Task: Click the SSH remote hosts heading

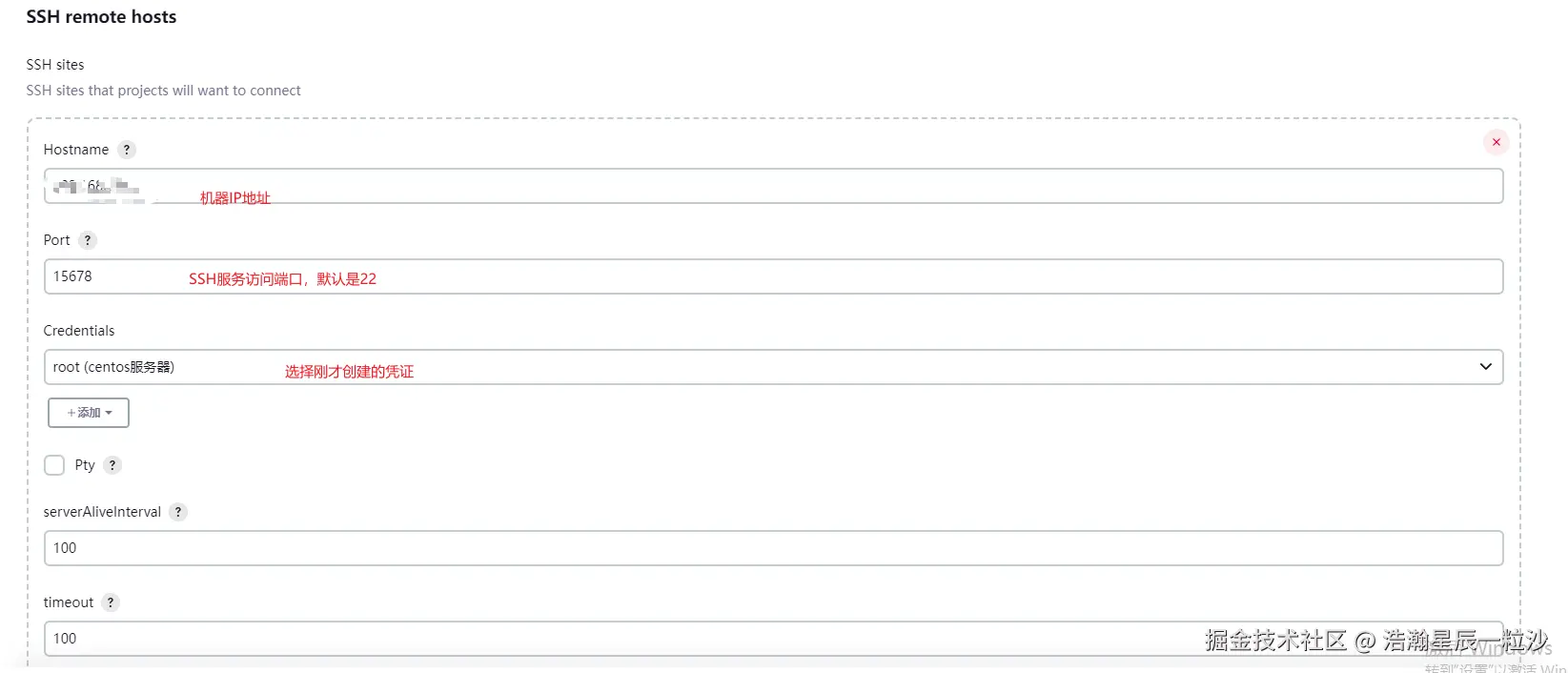Action: pos(101,17)
